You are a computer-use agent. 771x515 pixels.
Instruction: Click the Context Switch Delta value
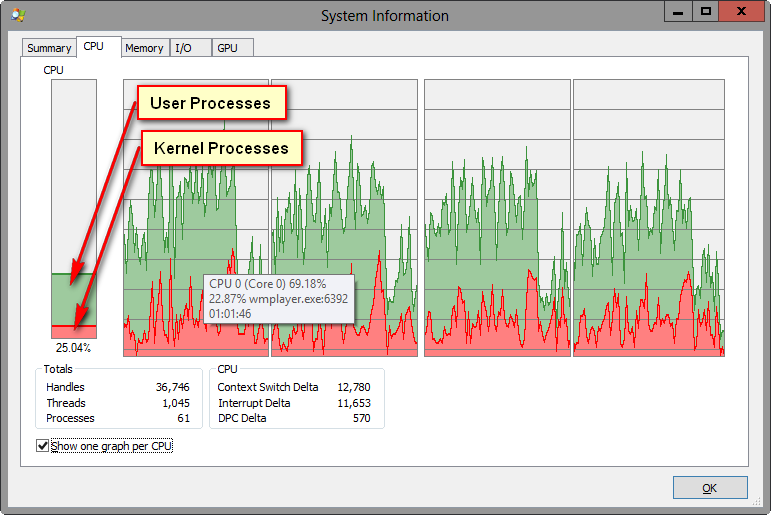(354, 387)
